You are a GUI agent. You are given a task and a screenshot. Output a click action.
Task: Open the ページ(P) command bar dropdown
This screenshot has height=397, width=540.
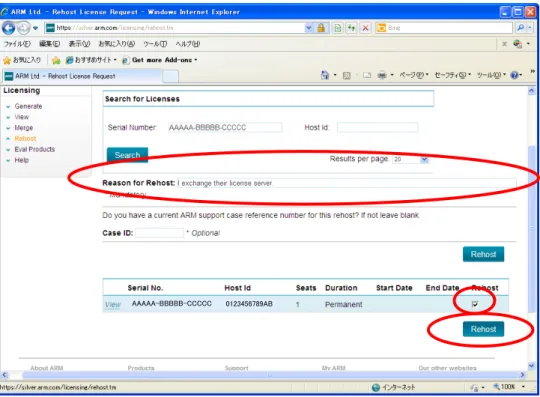point(414,75)
